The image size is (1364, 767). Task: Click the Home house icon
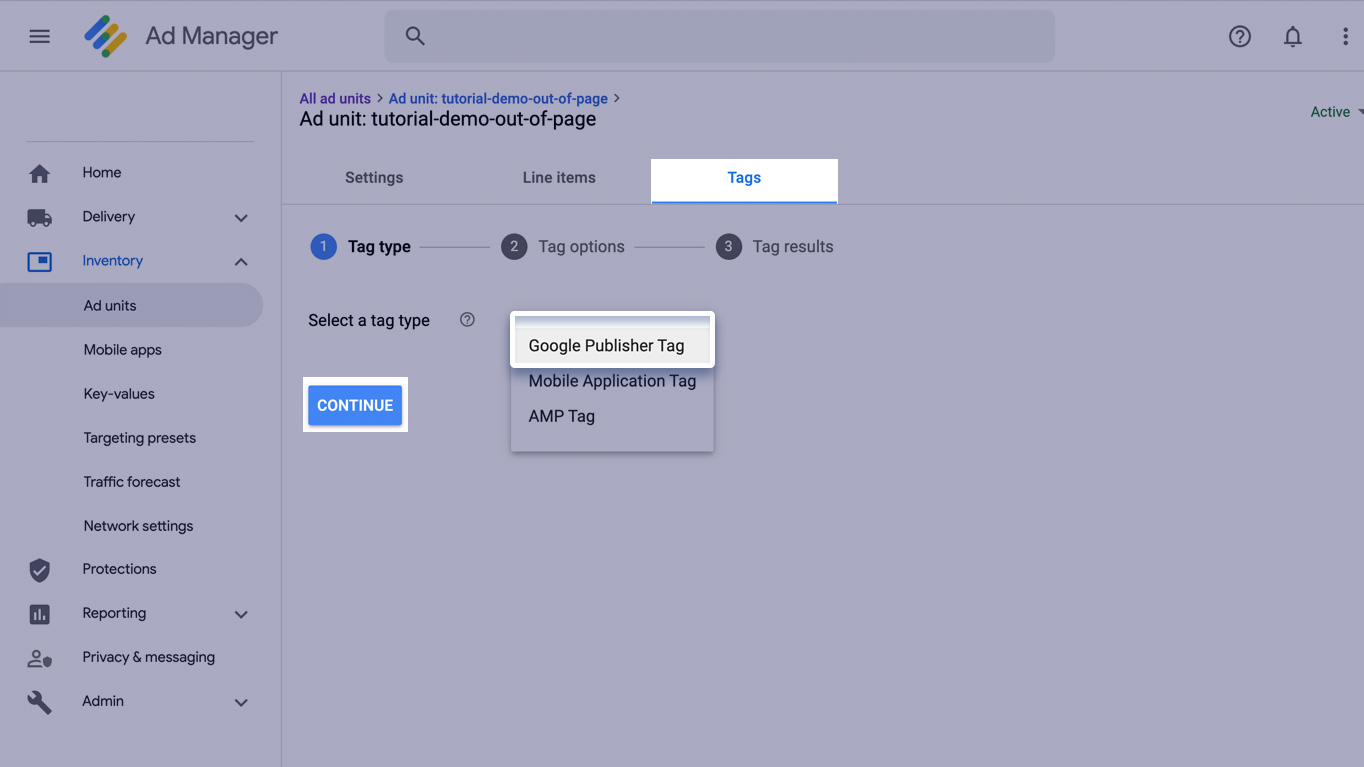coord(39,173)
